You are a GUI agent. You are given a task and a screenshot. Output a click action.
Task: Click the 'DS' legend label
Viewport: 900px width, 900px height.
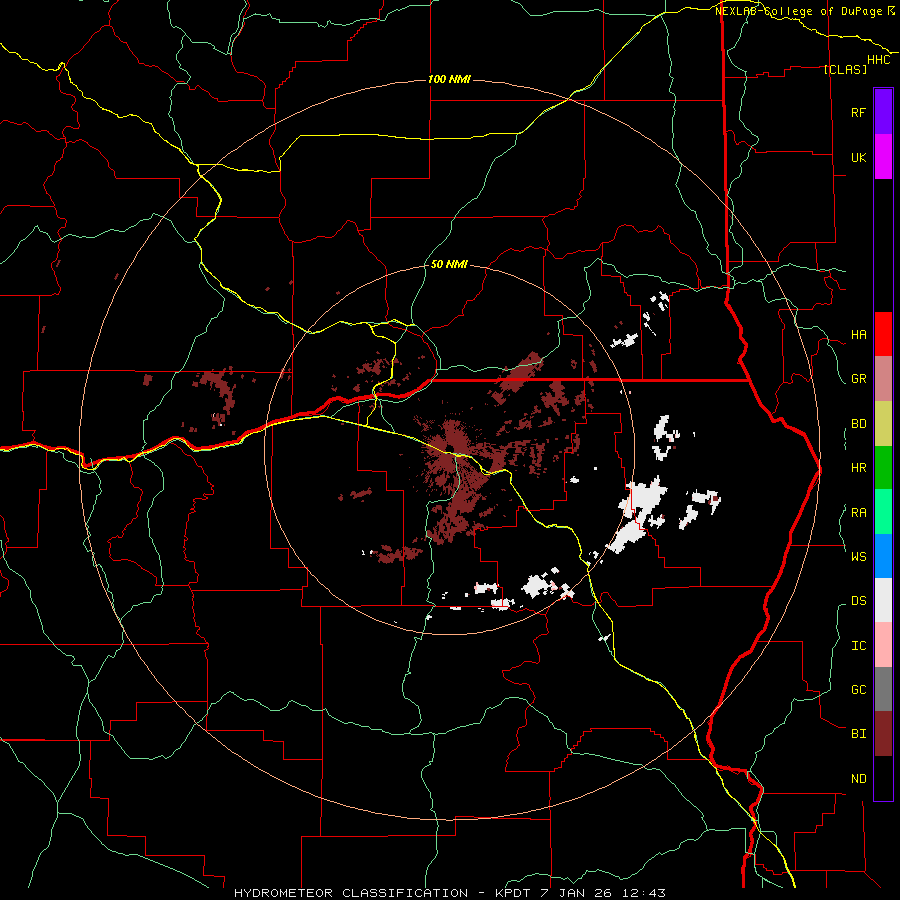tap(858, 601)
